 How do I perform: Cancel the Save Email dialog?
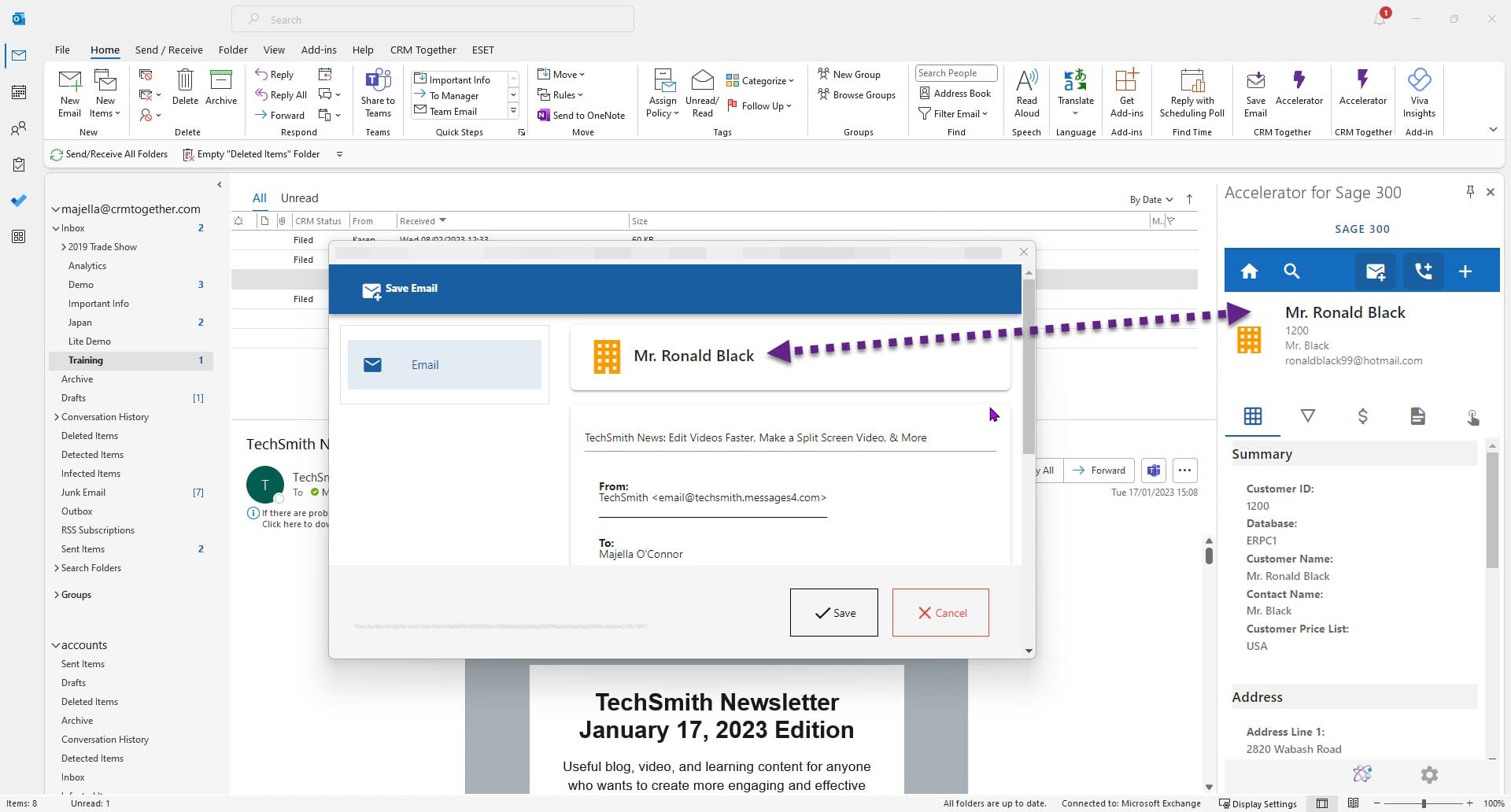click(x=940, y=613)
